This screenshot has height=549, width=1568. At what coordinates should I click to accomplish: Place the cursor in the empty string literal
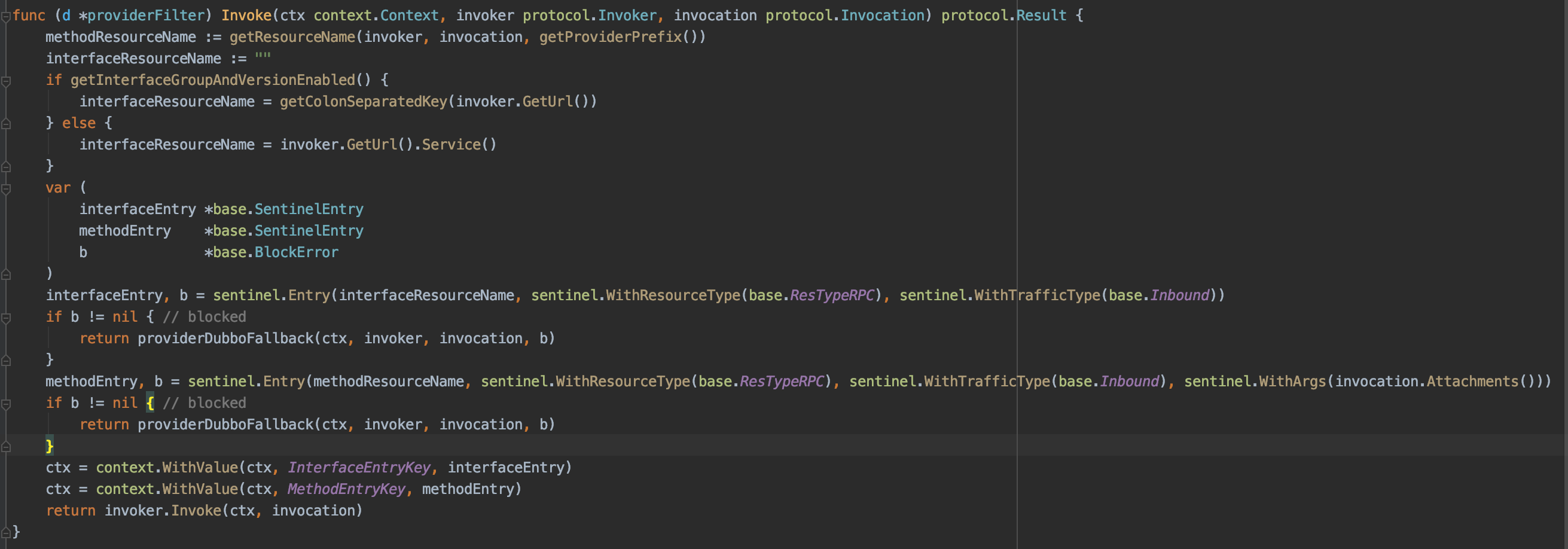(263, 59)
